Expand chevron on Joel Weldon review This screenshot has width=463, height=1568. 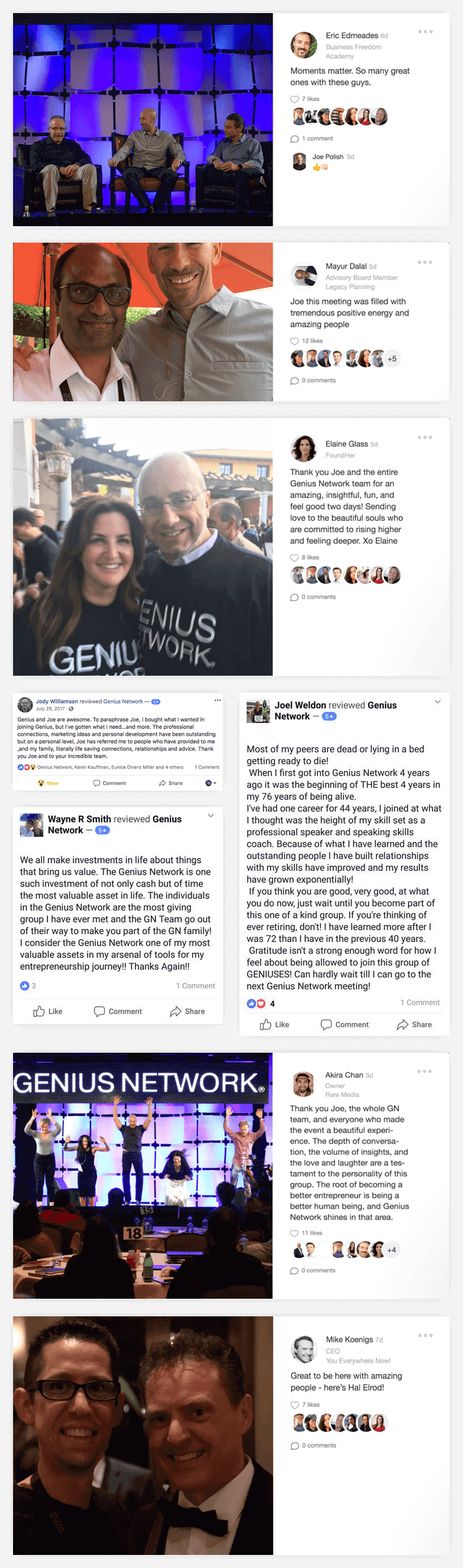click(x=437, y=702)
